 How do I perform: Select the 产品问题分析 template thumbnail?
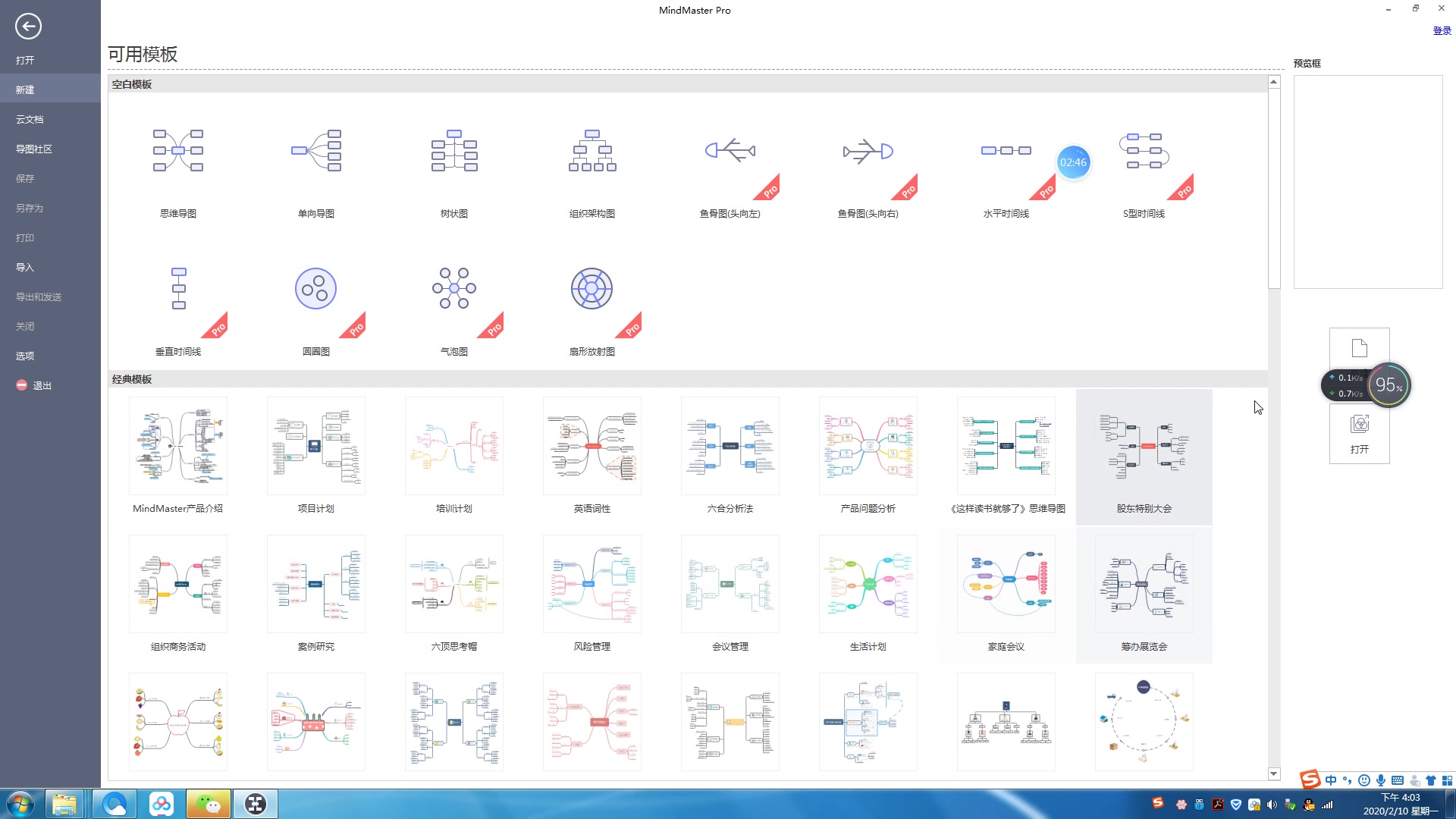point(868,447)
